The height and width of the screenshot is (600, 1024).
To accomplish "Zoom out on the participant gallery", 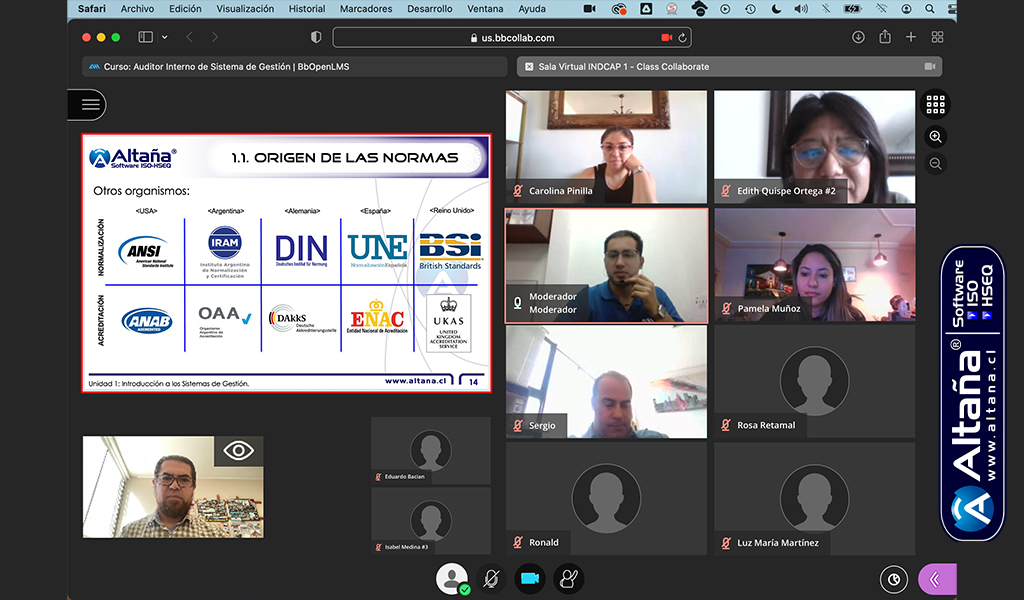I will (x=935, y=164).
